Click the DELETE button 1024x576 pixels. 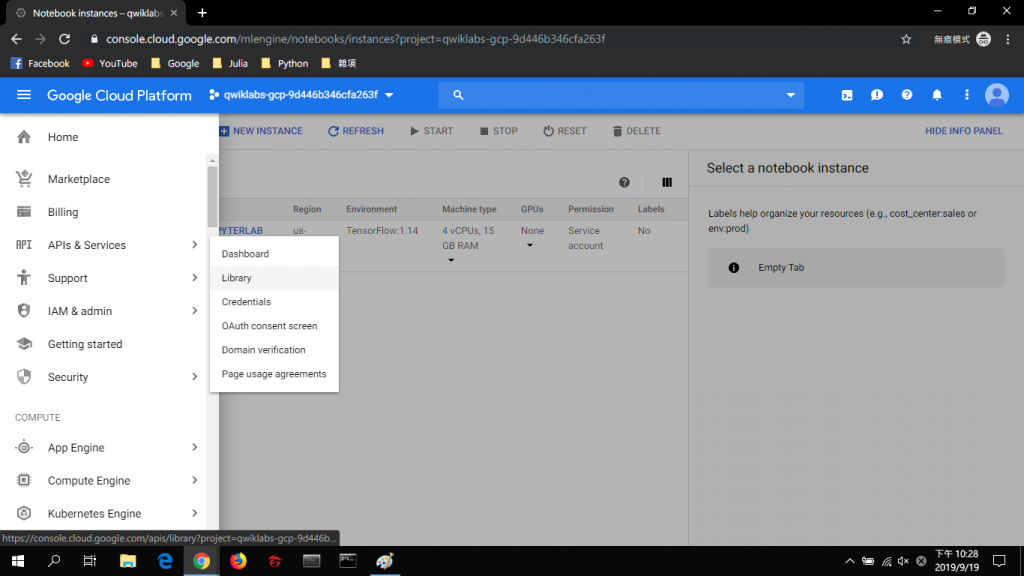(x=637, y=131)
